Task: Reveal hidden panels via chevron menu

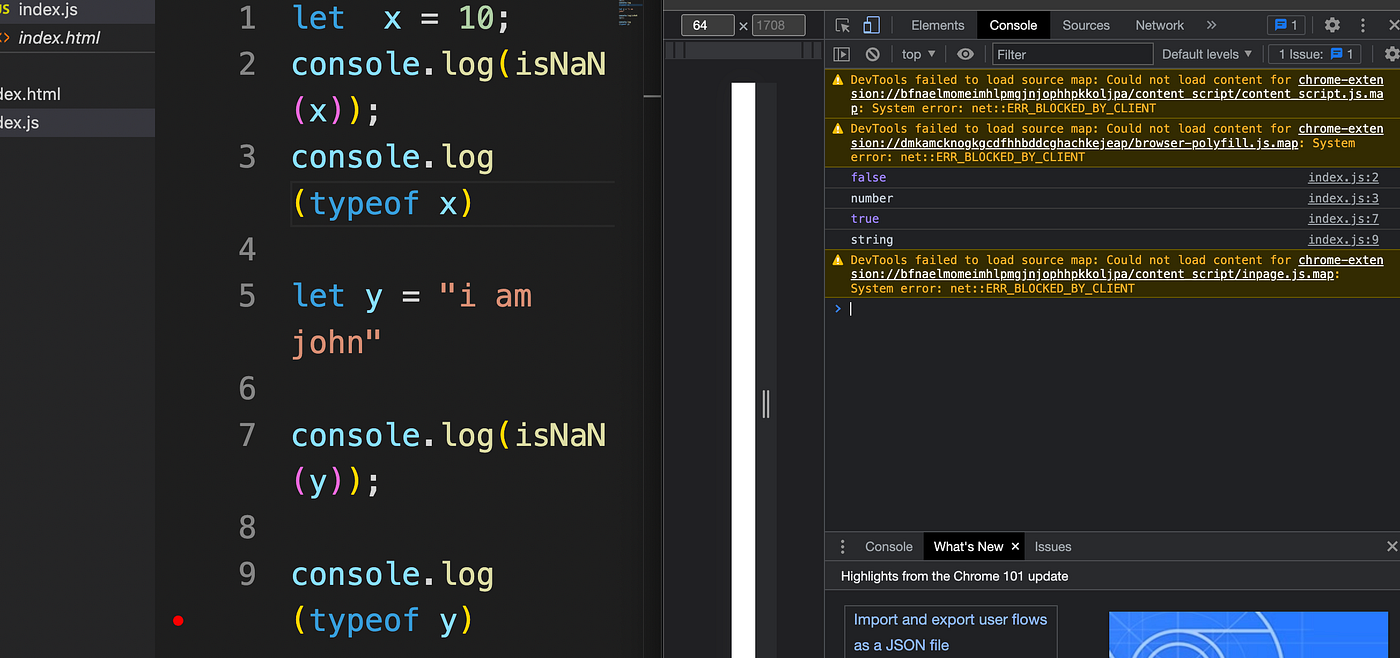Action: 1211,25
